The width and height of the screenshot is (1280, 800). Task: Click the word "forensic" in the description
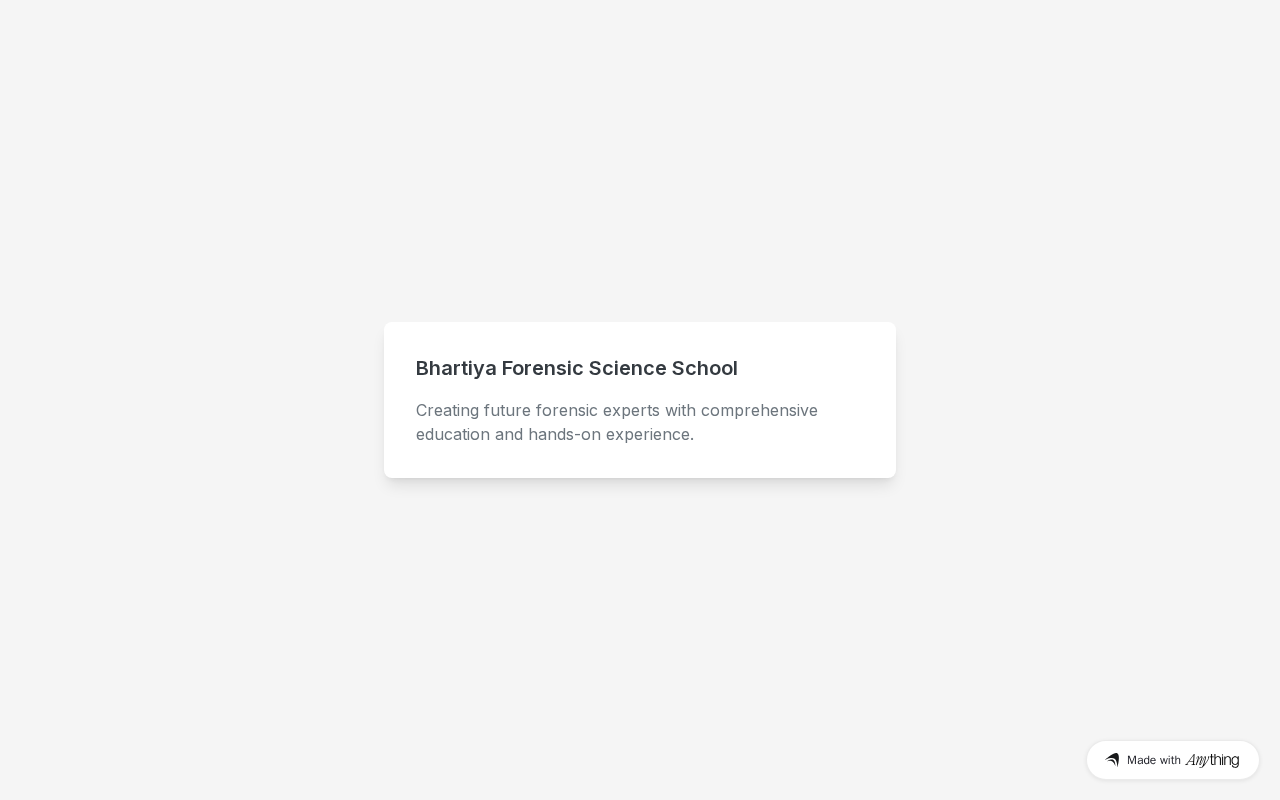[566, 410]
